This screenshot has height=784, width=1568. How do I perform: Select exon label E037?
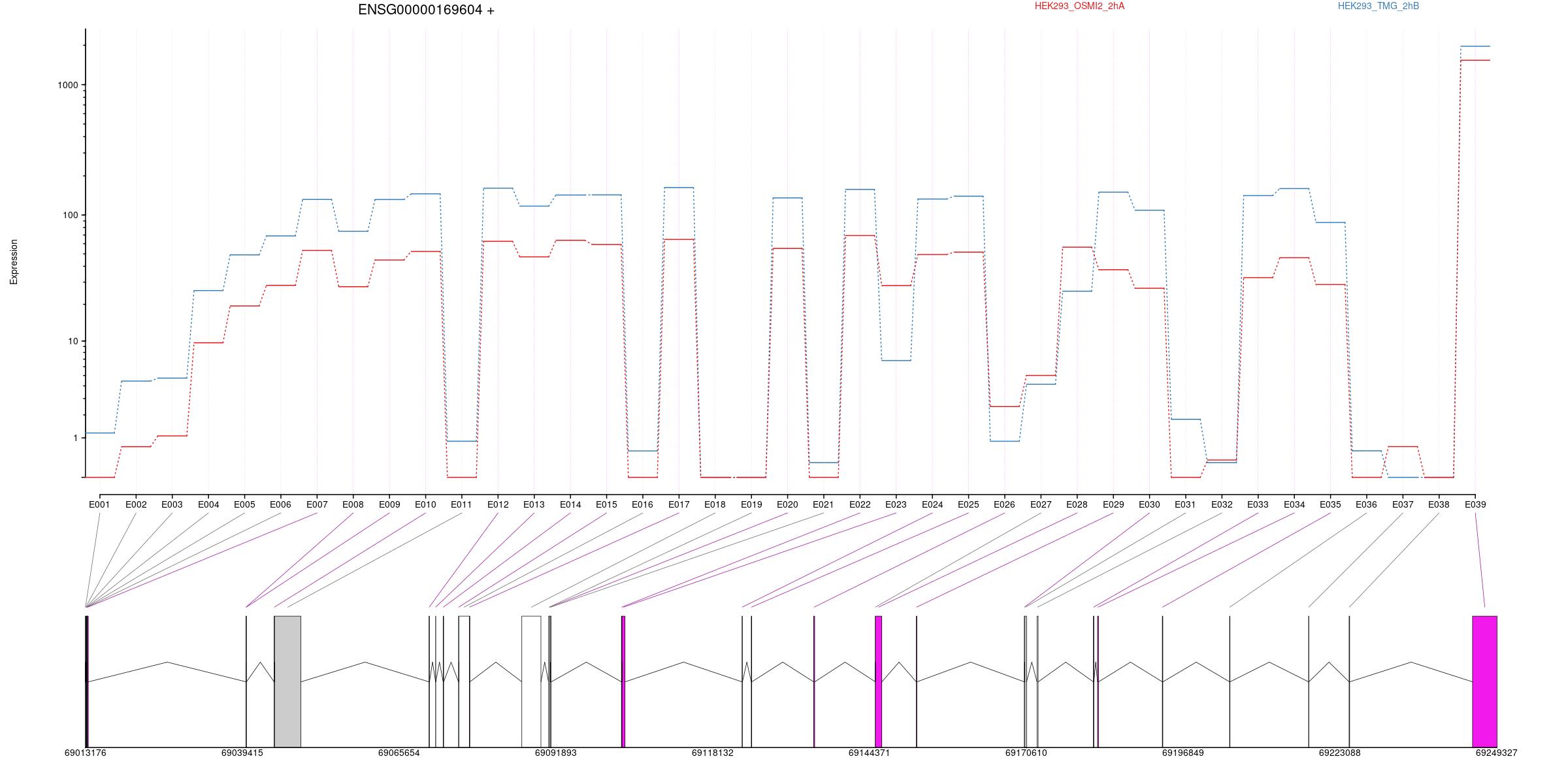[x=1403, y=504]
